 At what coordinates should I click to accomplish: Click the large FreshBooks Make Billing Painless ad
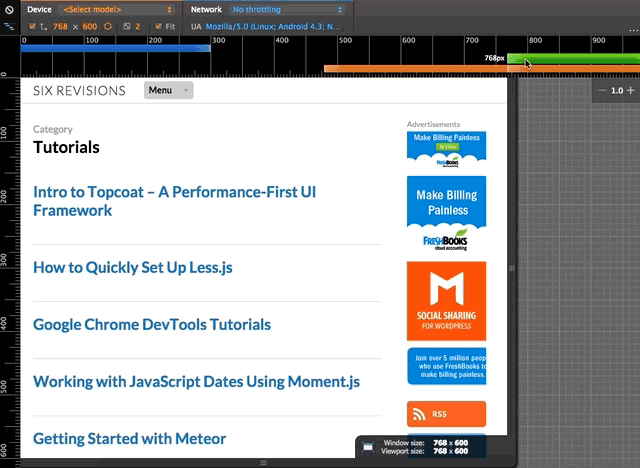446,214
